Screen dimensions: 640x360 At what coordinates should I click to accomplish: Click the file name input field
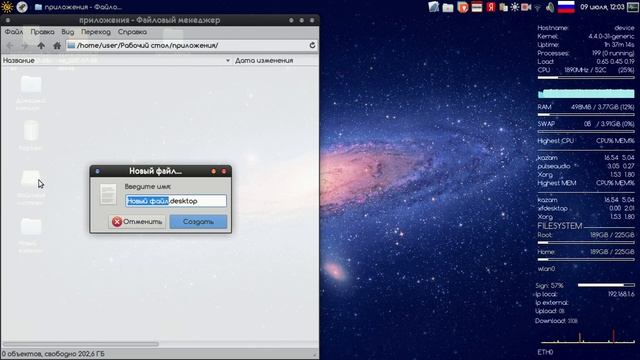click(176, 201)
